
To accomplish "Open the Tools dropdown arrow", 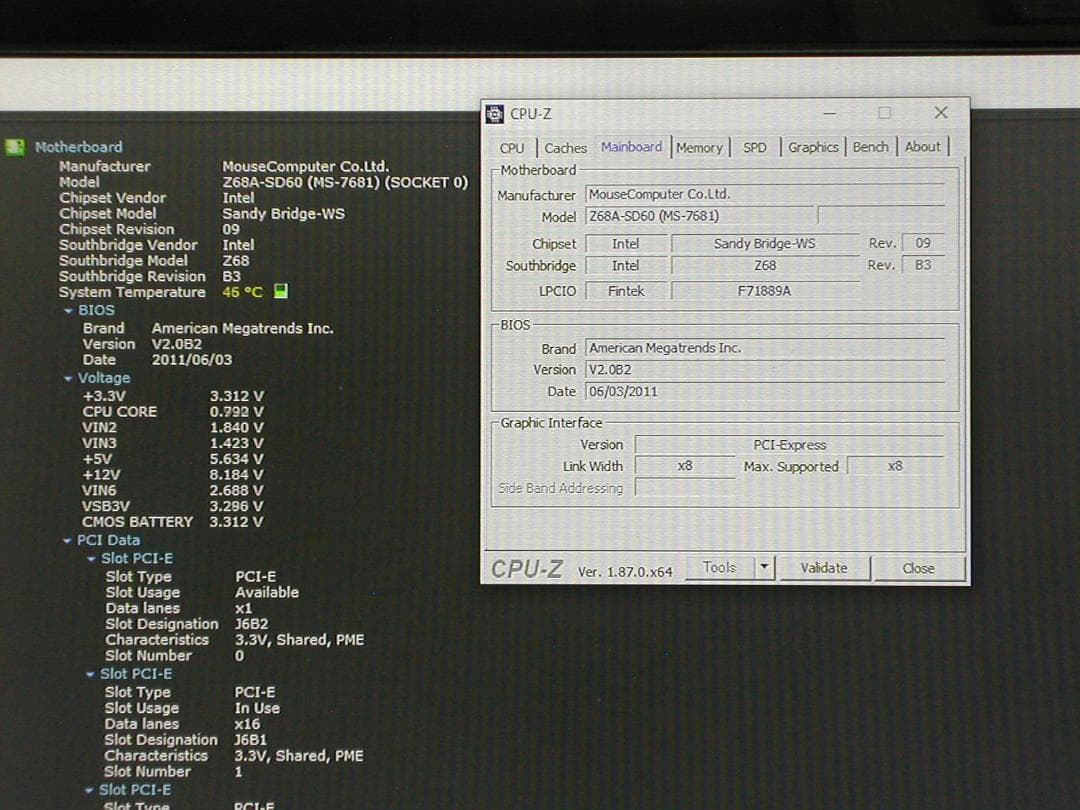I will tap(765, 568).
